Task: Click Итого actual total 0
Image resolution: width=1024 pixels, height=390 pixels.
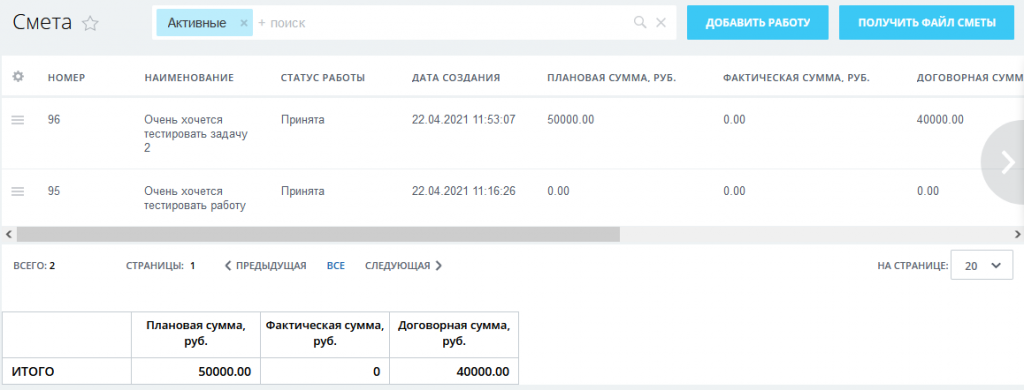Action: coord(377,372)
